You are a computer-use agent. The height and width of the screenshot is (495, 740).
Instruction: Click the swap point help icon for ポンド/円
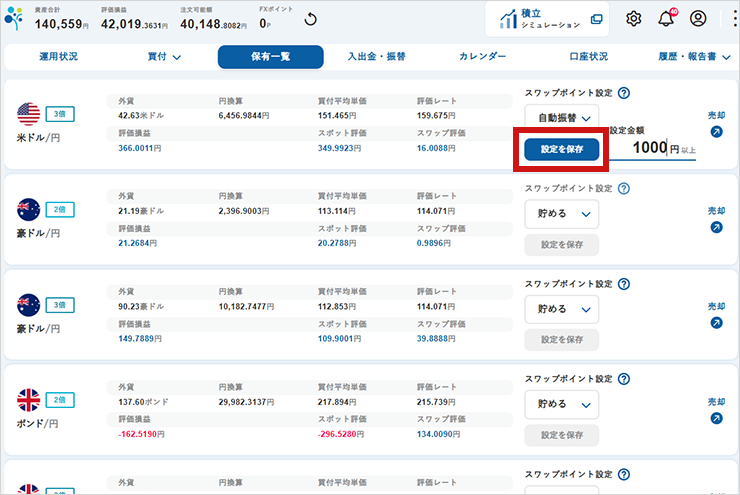(624, 379)
